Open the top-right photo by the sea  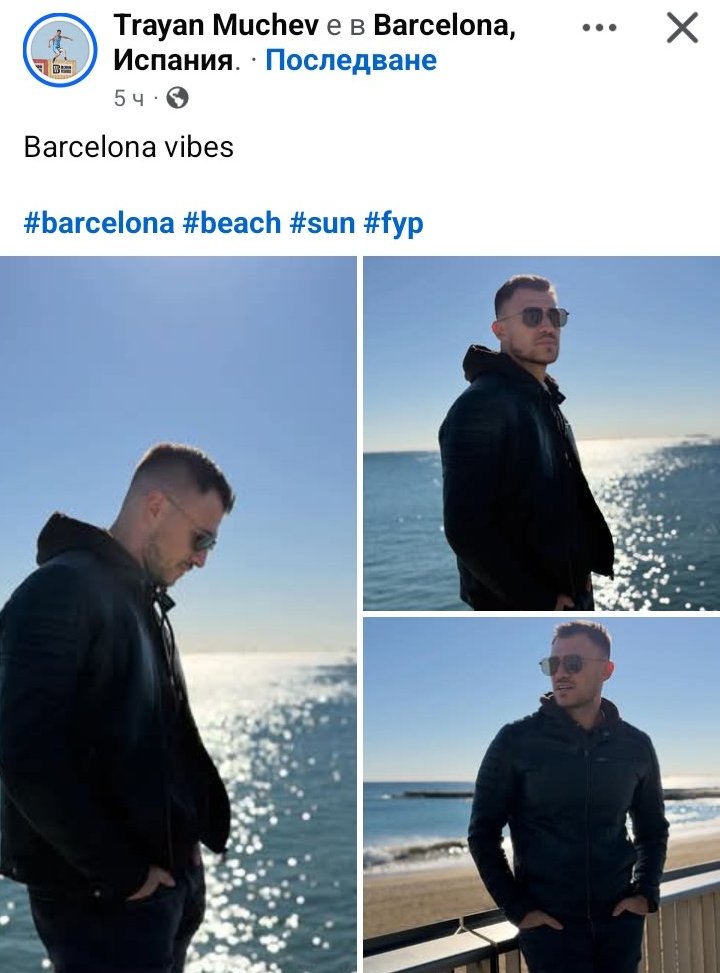tap(541, 433)
